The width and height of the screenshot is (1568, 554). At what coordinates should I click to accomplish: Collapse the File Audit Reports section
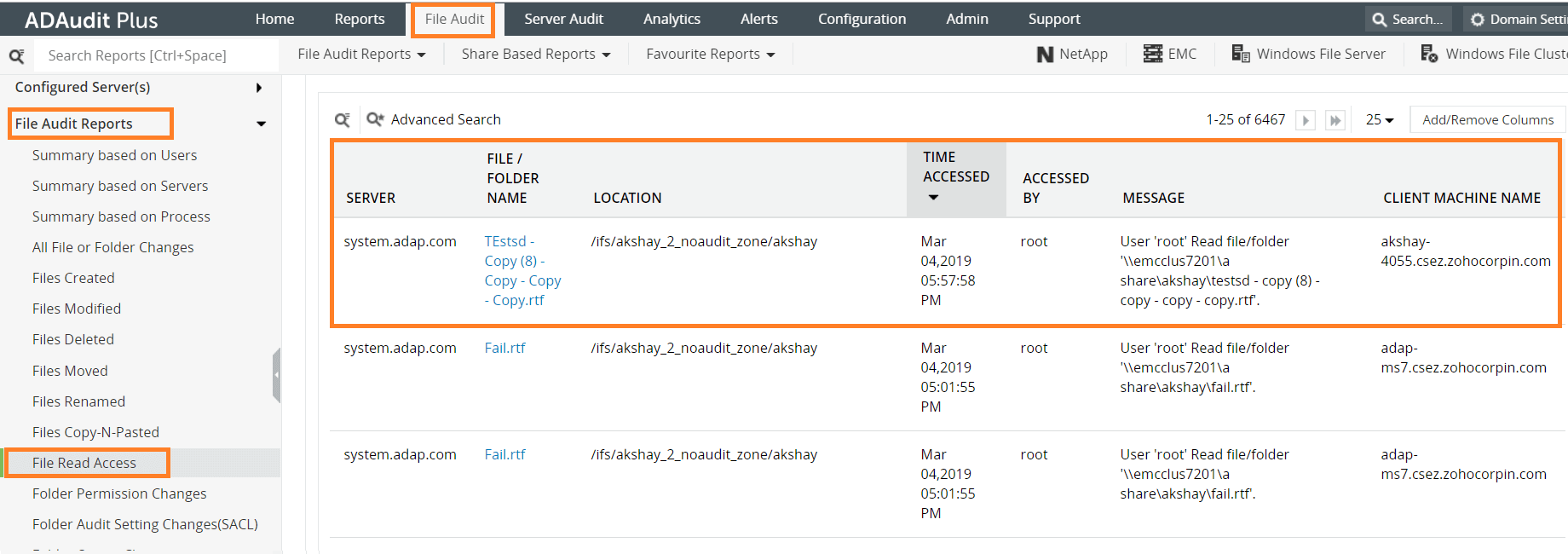tap(261, 124)
